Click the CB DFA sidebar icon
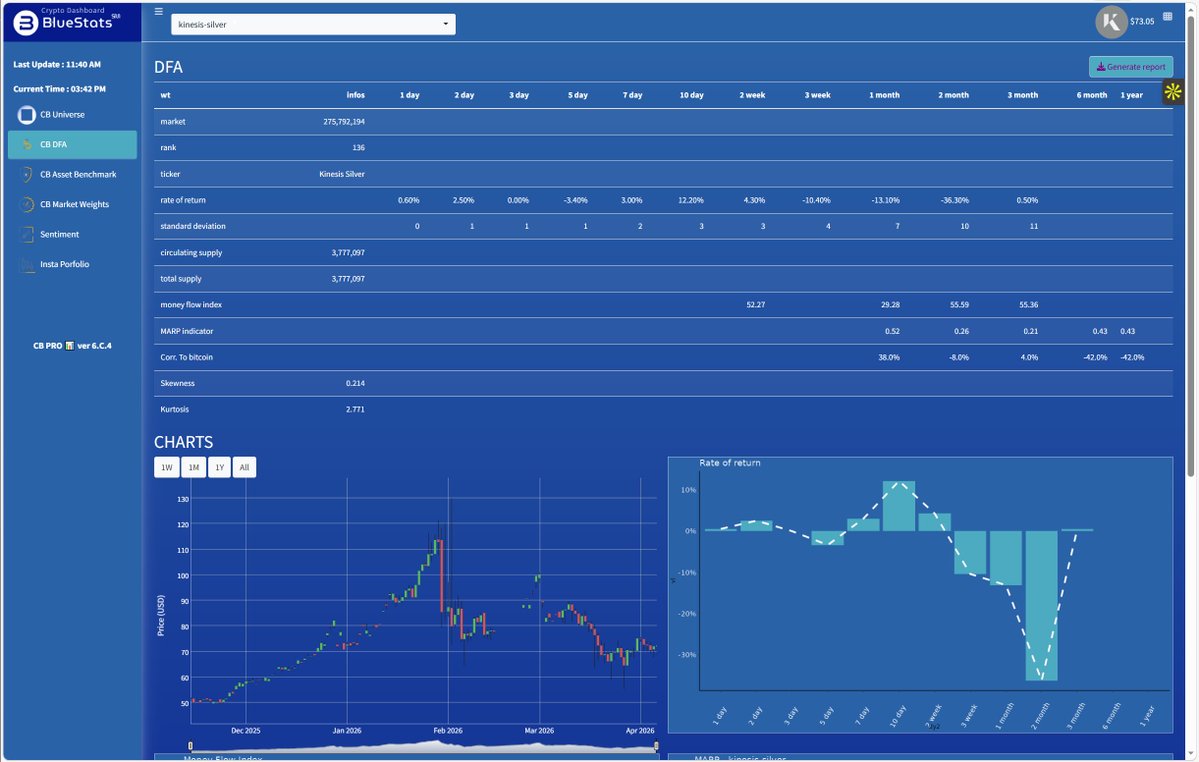Image resolution: width=1199 pixels, height=762 pixels. [27, 144]
